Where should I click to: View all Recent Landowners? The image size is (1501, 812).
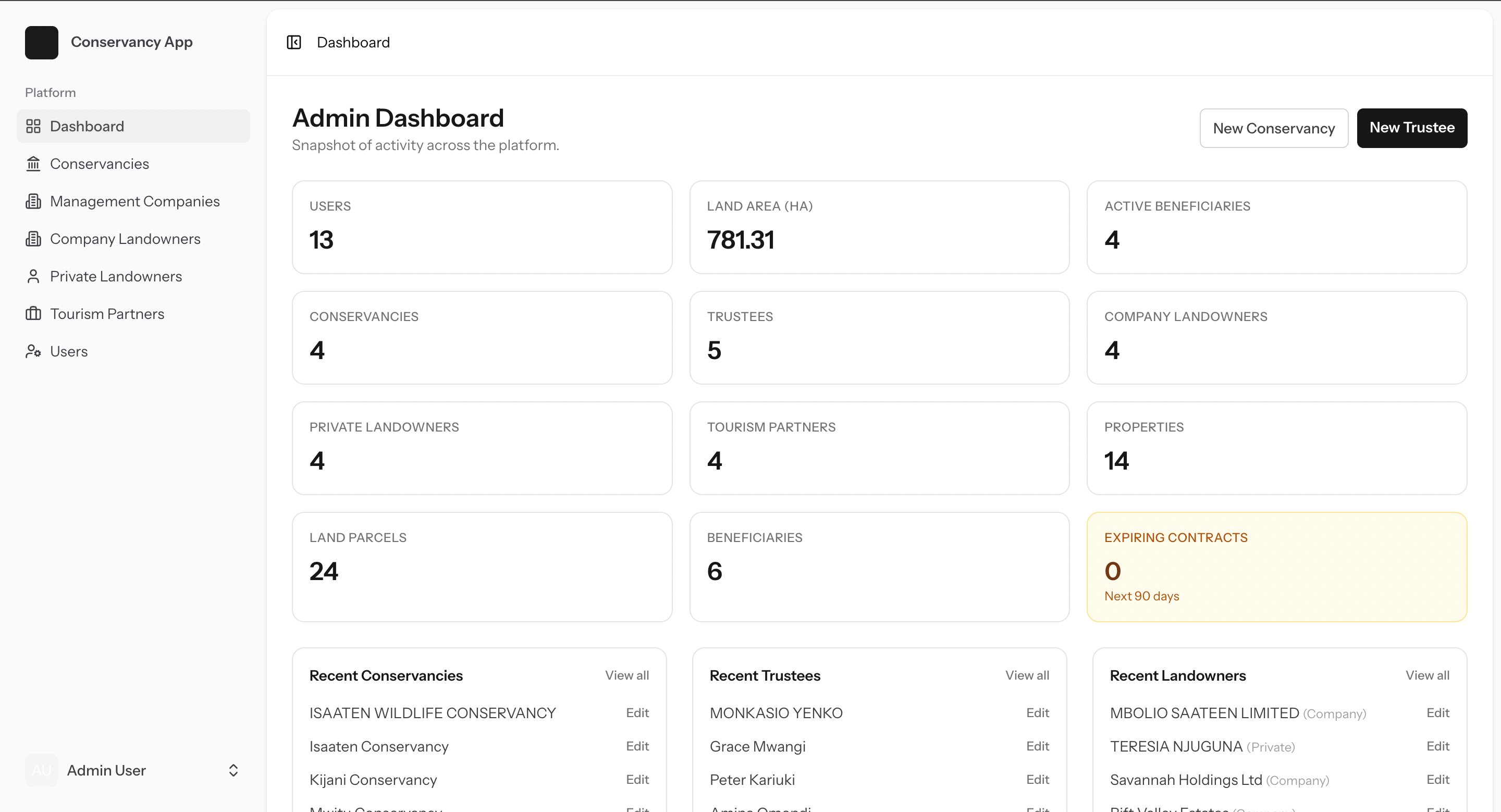[x=1428, y=675]
